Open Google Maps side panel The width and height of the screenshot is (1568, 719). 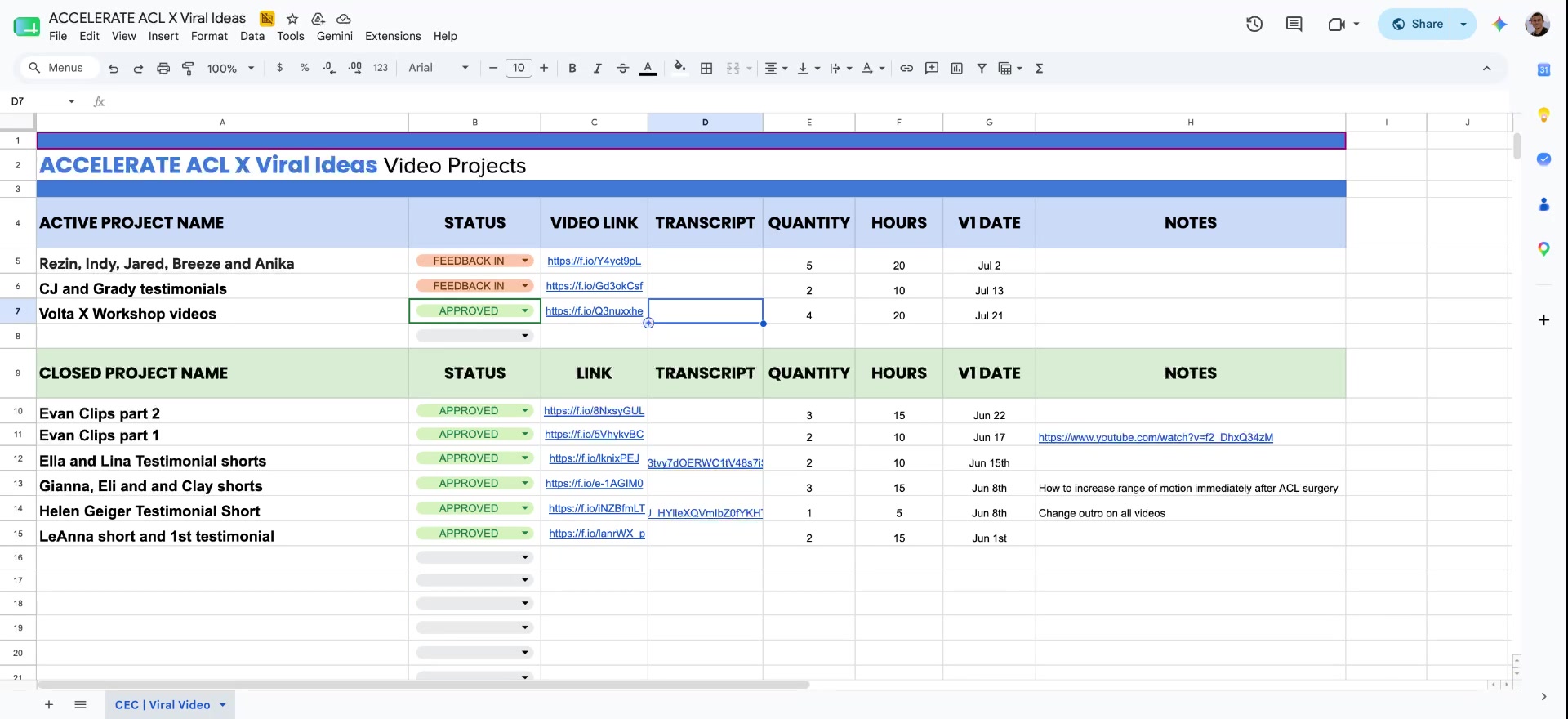[1543, 249]
